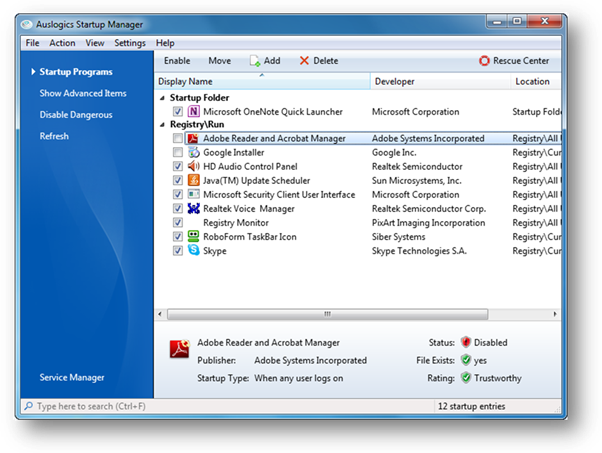Click the Enable toolbar button
This screenshot has width=602, height=453.
coord(177,61)
